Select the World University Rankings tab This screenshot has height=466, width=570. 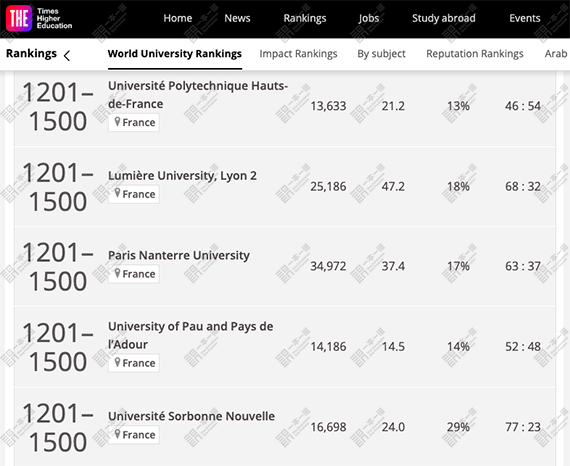point(174,54)
